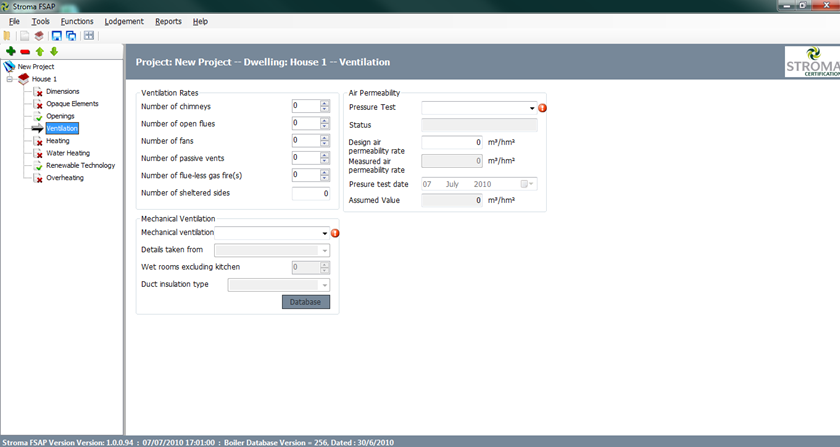Viewport: 840px width, 447px height.
Task: Click the green move up arrow icon
Action: tap(40, 51)
